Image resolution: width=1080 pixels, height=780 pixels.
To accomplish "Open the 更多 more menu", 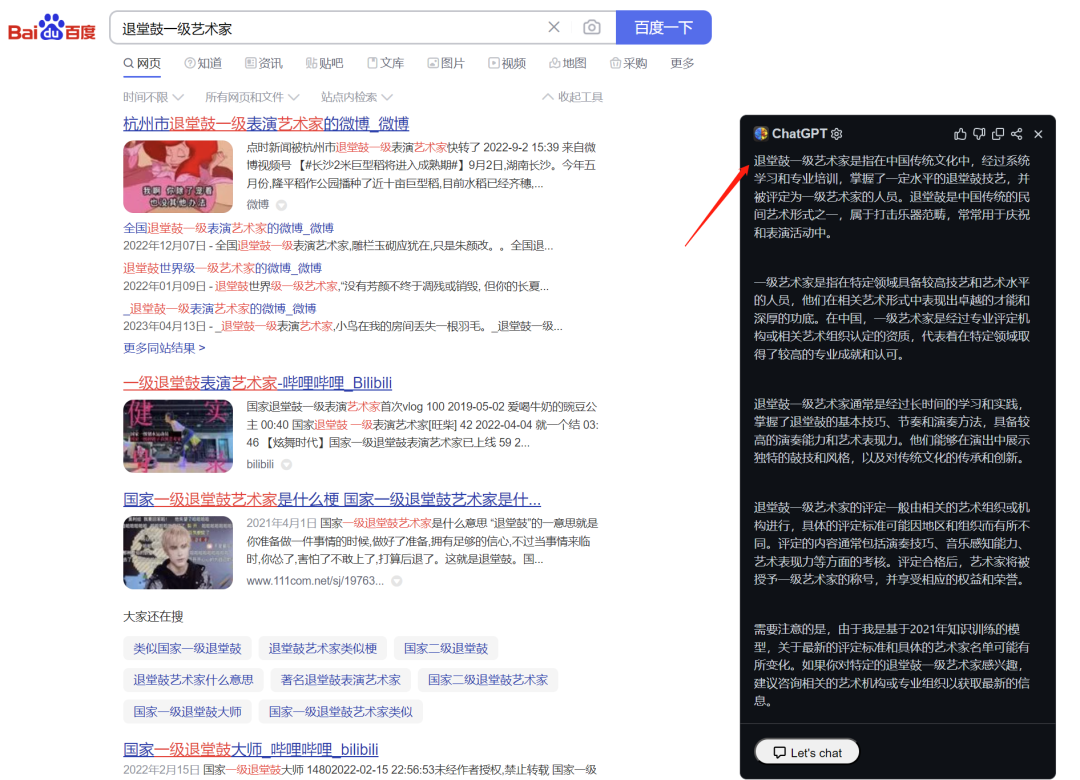I will 682,63.
